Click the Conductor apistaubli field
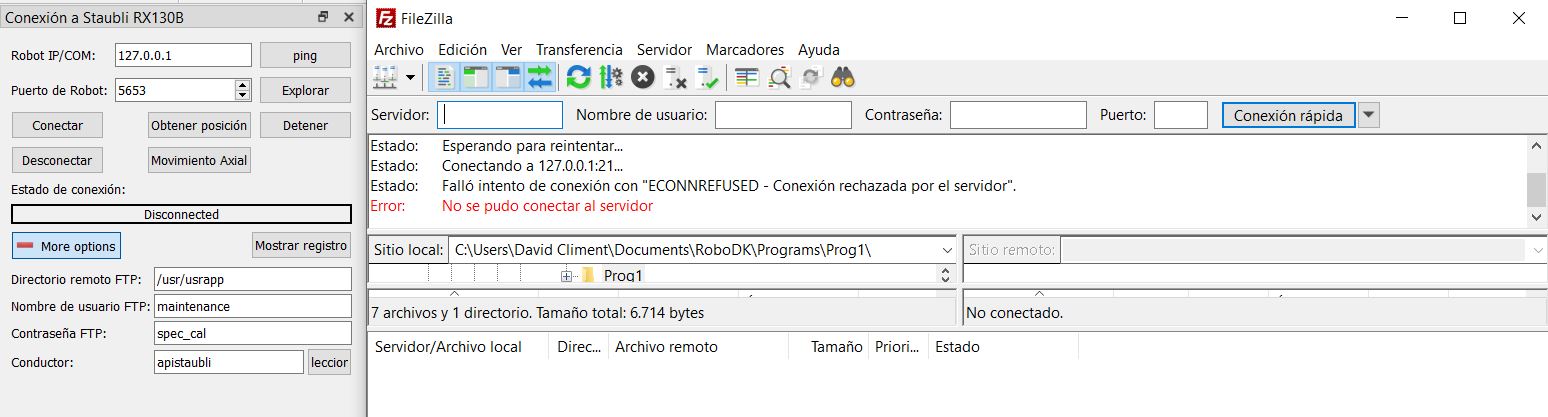This screenshot has height=417, width=1548. click(229, 362)
